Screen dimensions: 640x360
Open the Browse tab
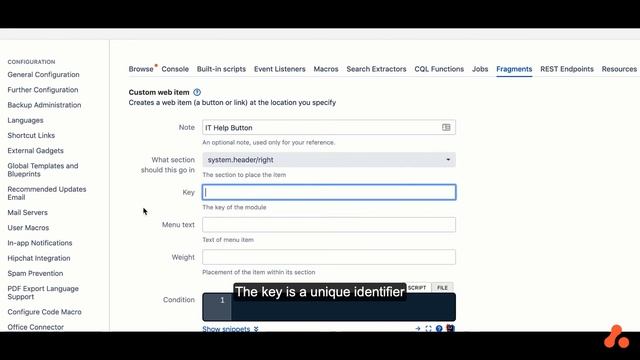pyautogui.click(x=141, y=69)
